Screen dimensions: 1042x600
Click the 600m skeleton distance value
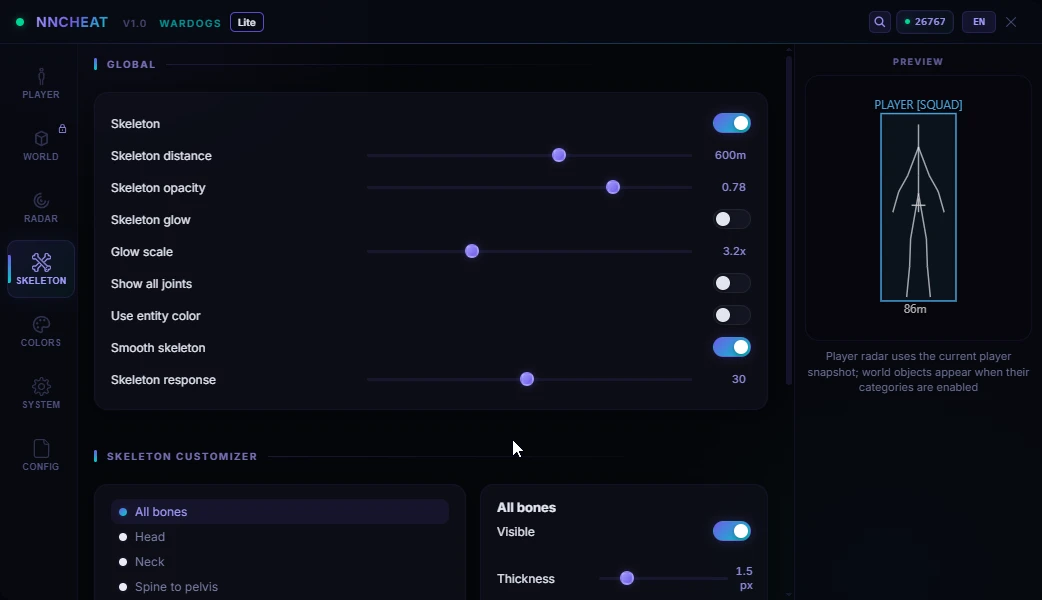[730, 155]
